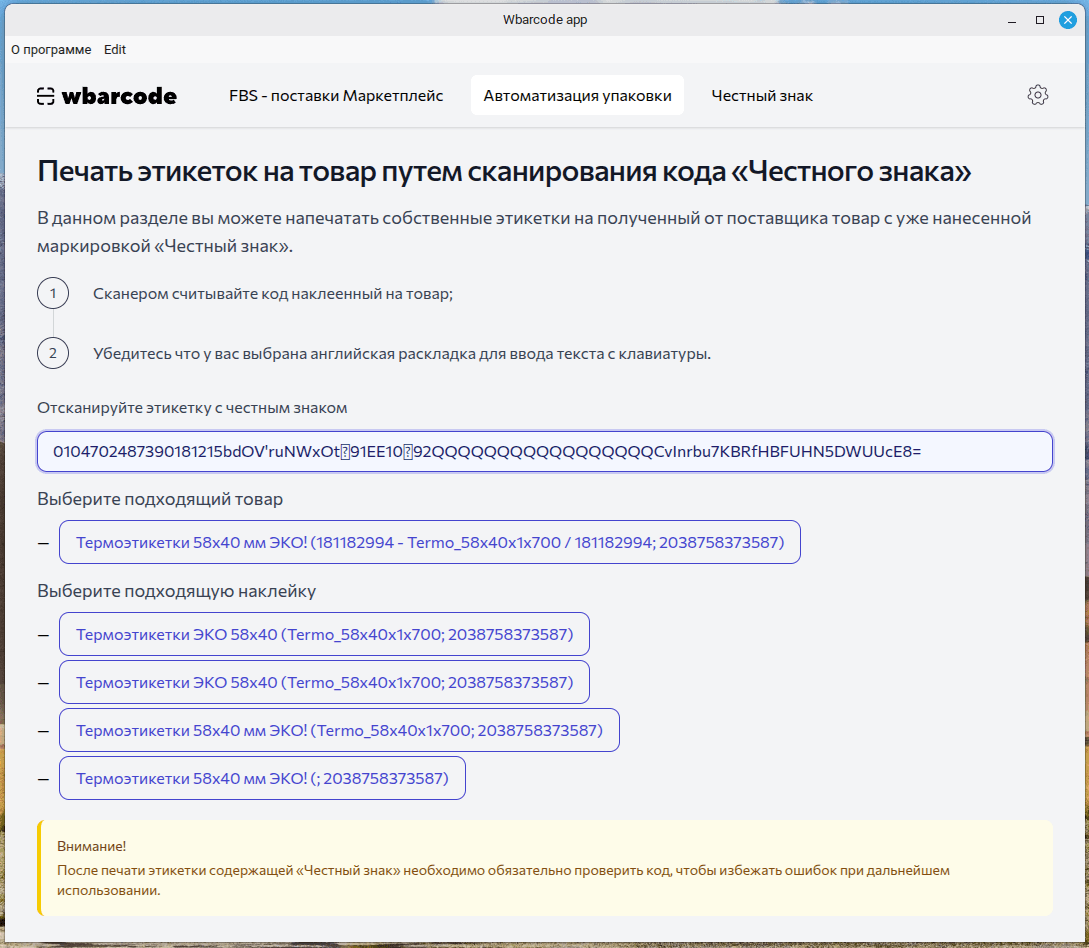Open the «О программе» menu
The width and height of the screenshot is (1089, 948).
click(51, 49)
